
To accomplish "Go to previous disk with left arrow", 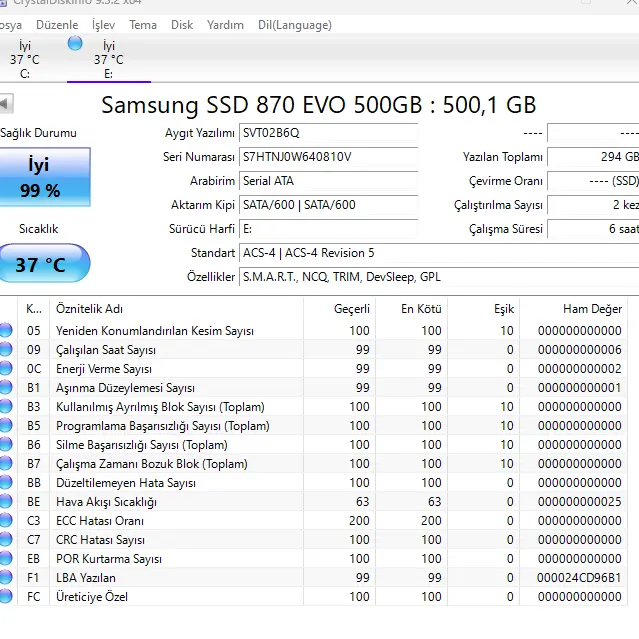I will (x=6, y=104).
